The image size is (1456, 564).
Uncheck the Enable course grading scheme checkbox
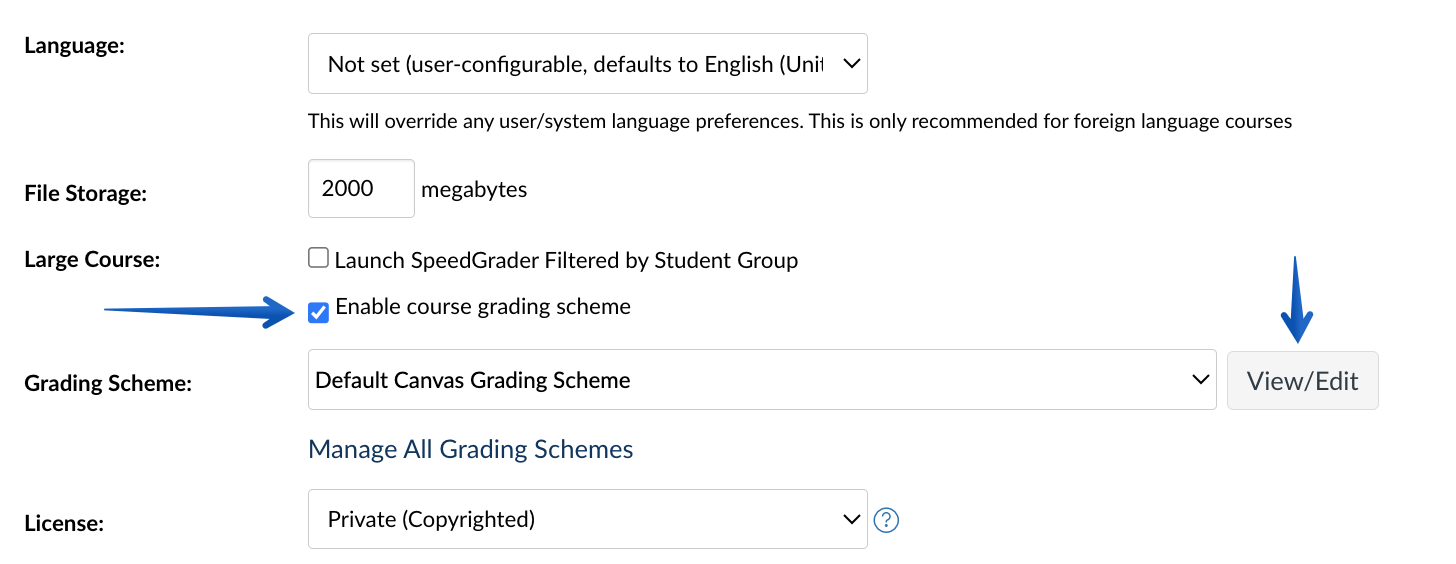click(318, 313)
